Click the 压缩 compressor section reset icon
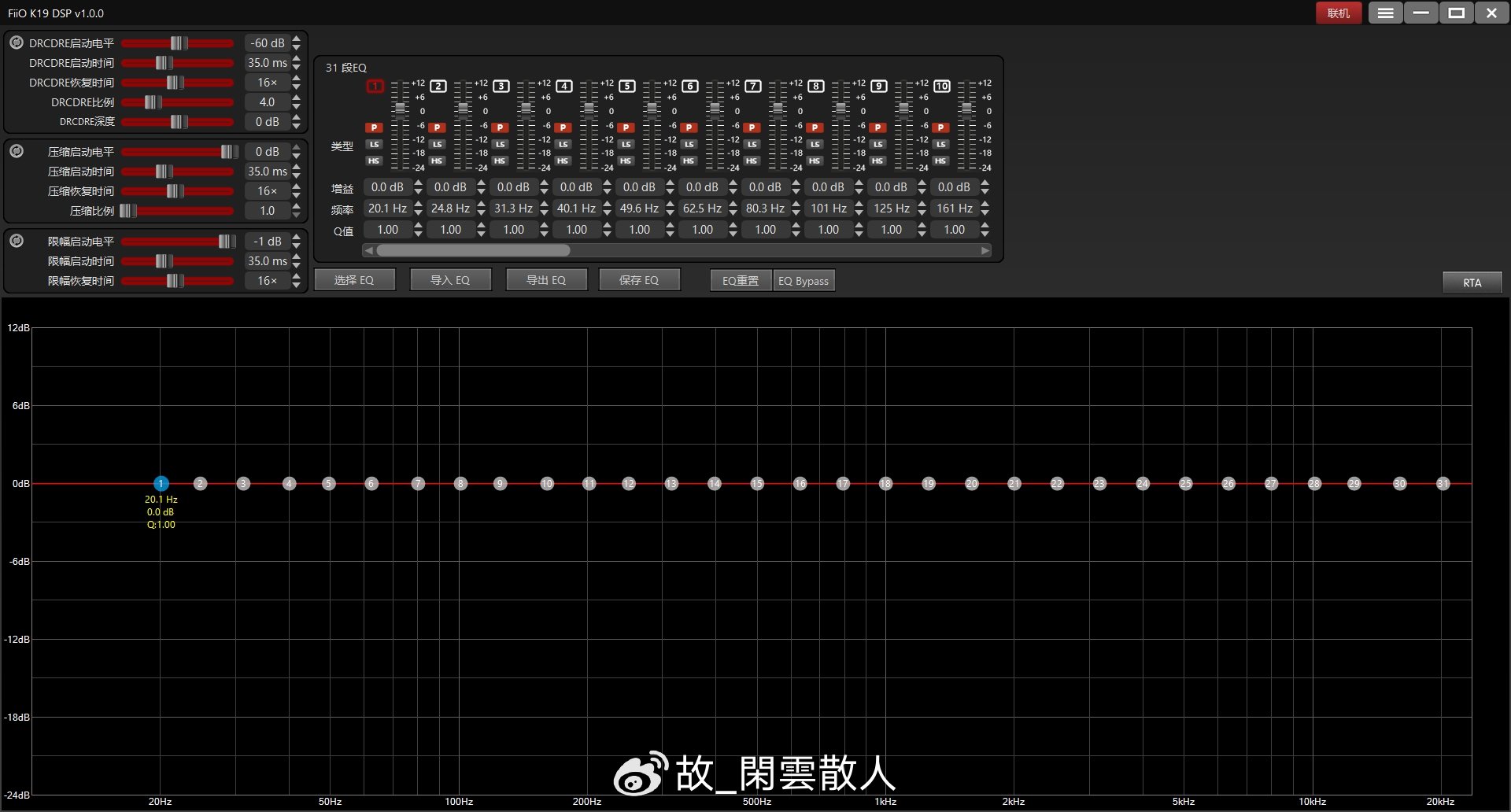This screenshot has width=1511, height=812. point(17,151)
